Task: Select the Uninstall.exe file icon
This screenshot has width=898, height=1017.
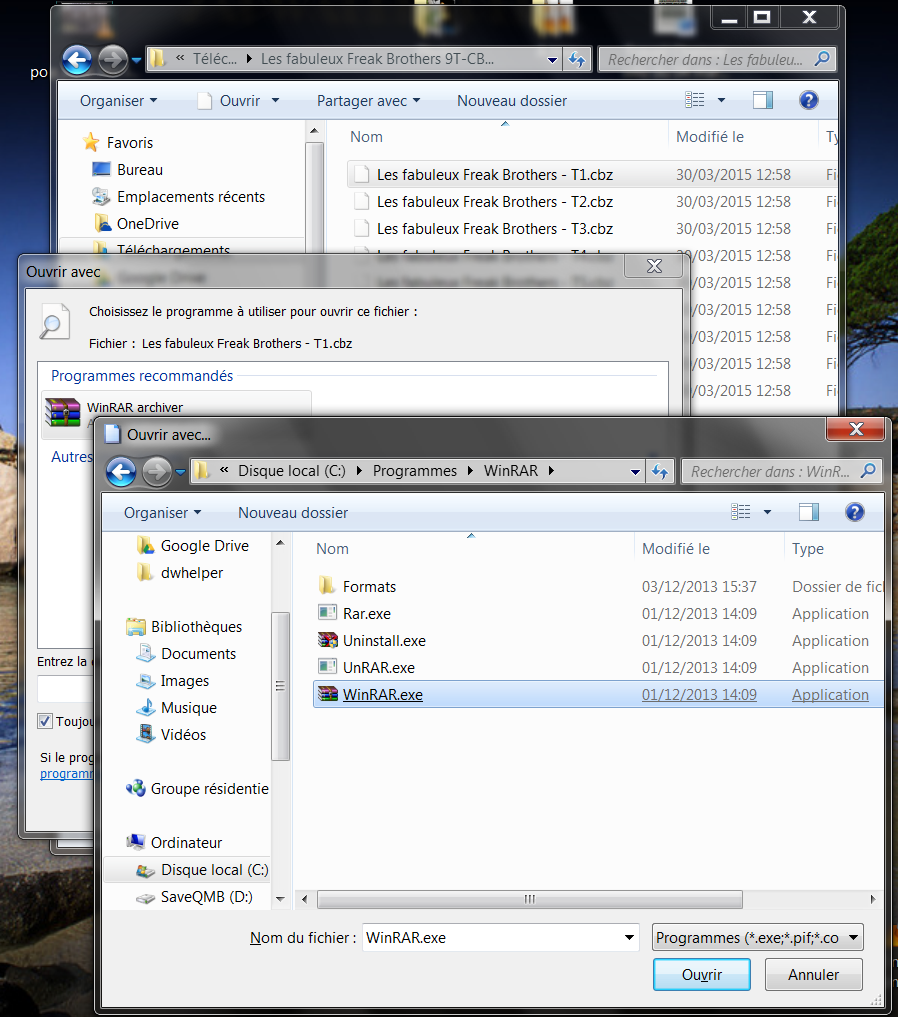Action: [x=327, y=640]
